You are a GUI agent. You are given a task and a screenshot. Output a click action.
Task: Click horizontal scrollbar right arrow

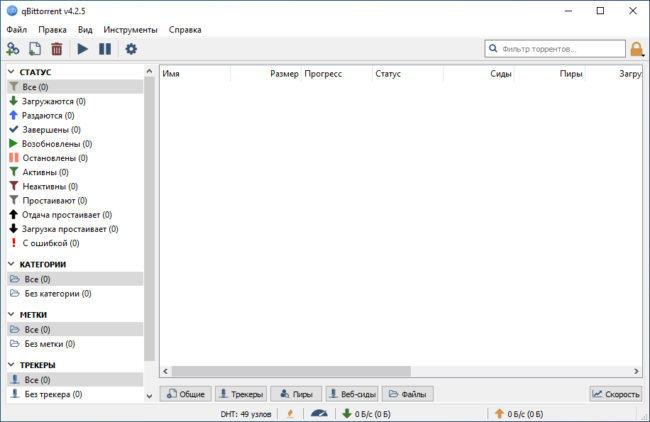click(636, 371)
